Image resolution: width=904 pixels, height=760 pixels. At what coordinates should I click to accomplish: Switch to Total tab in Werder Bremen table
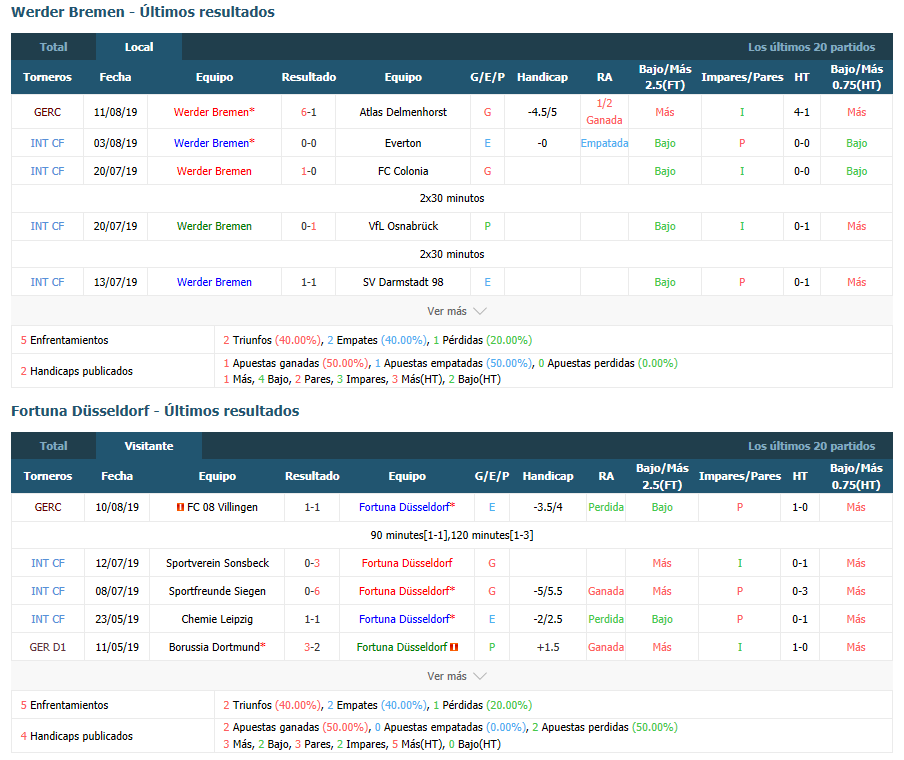tap(53, 47)
